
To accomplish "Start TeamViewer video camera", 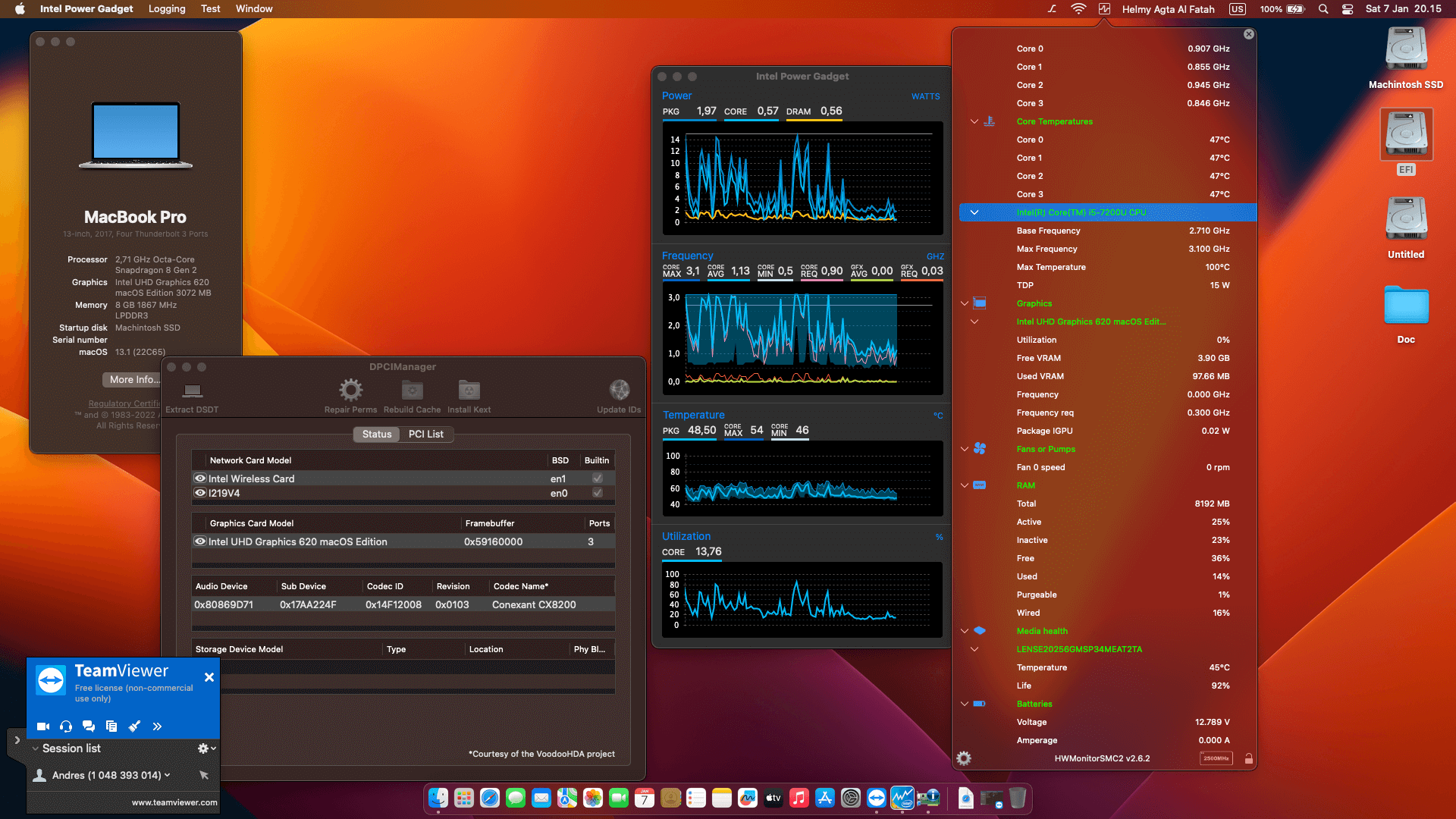I will click(43, 726).
